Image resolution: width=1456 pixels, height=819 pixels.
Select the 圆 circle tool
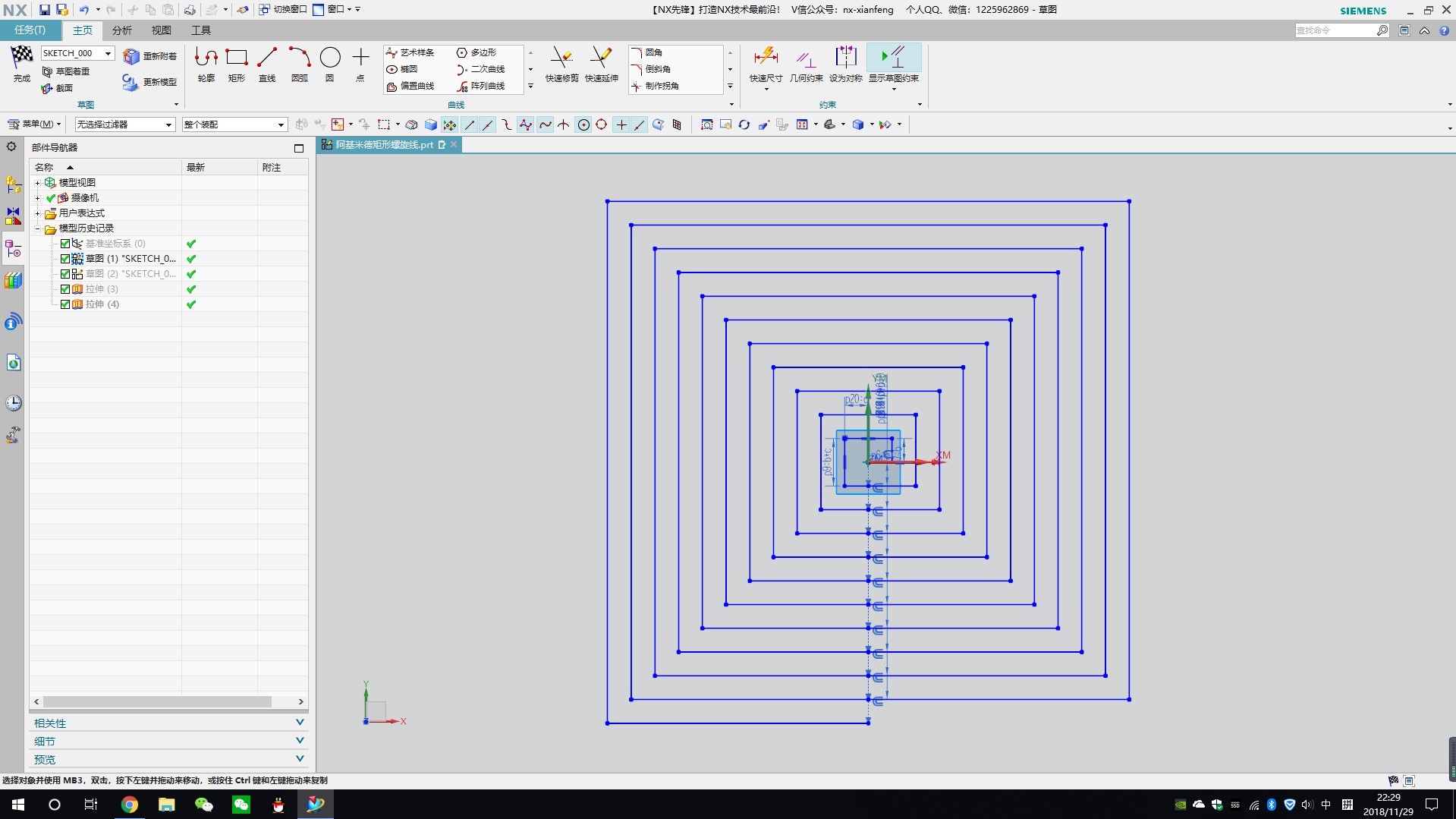[330, 64]
